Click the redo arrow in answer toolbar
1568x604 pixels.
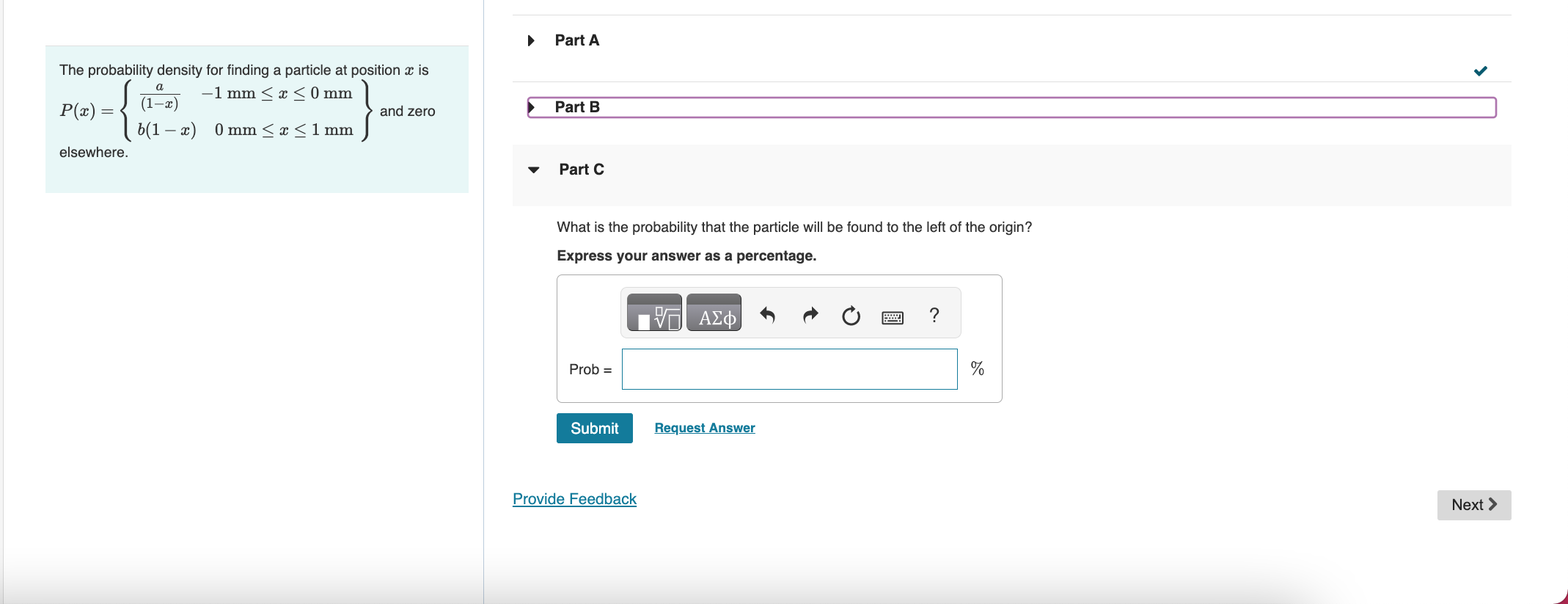(x=810, y=316)
